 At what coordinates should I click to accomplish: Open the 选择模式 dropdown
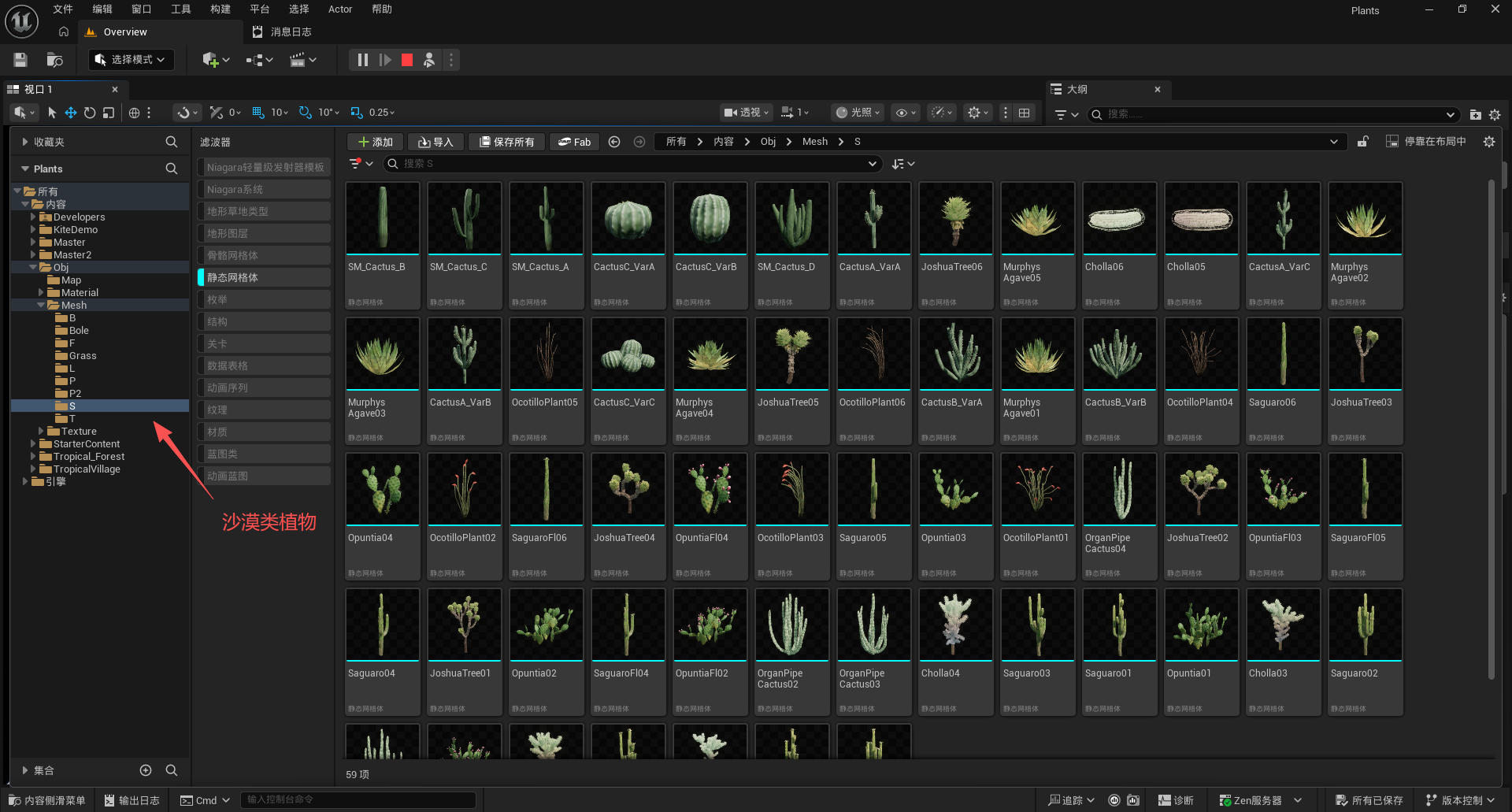pos(131,60)
